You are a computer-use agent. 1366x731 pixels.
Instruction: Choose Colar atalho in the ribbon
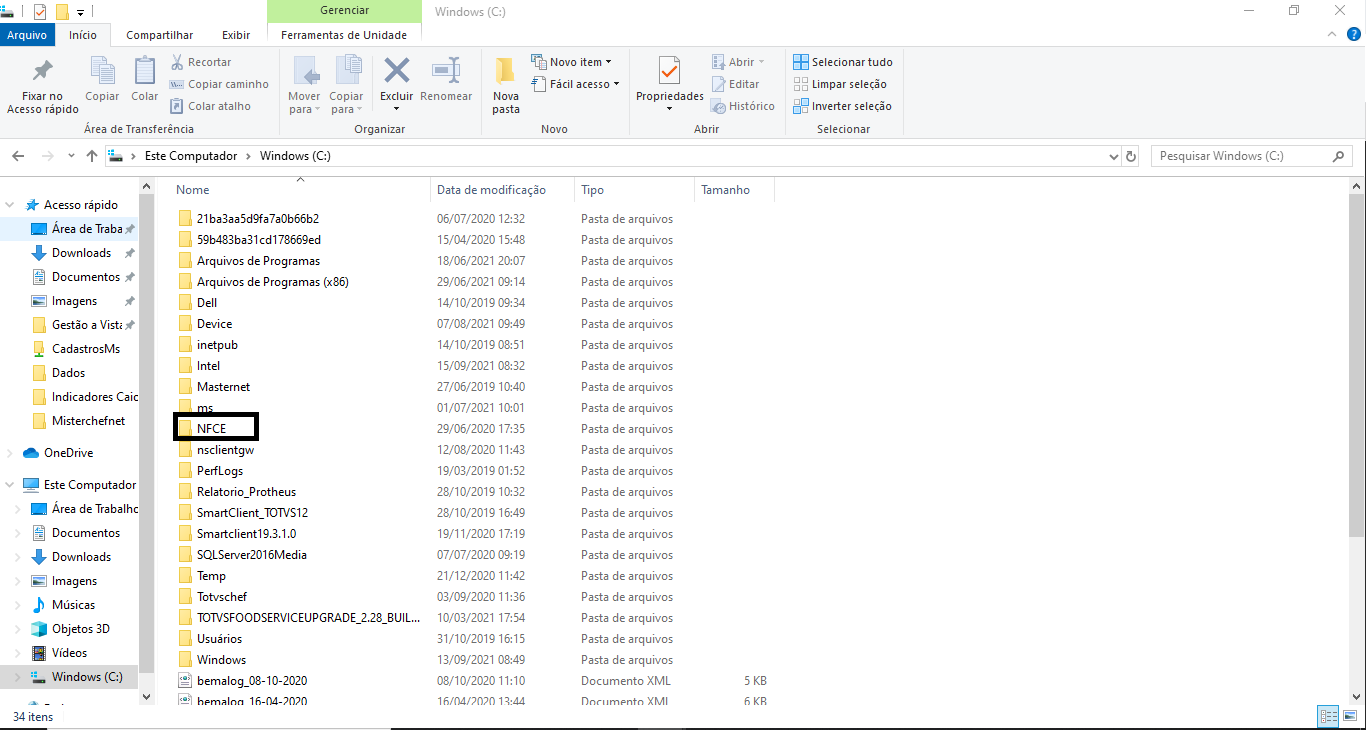tap(210, 106)
